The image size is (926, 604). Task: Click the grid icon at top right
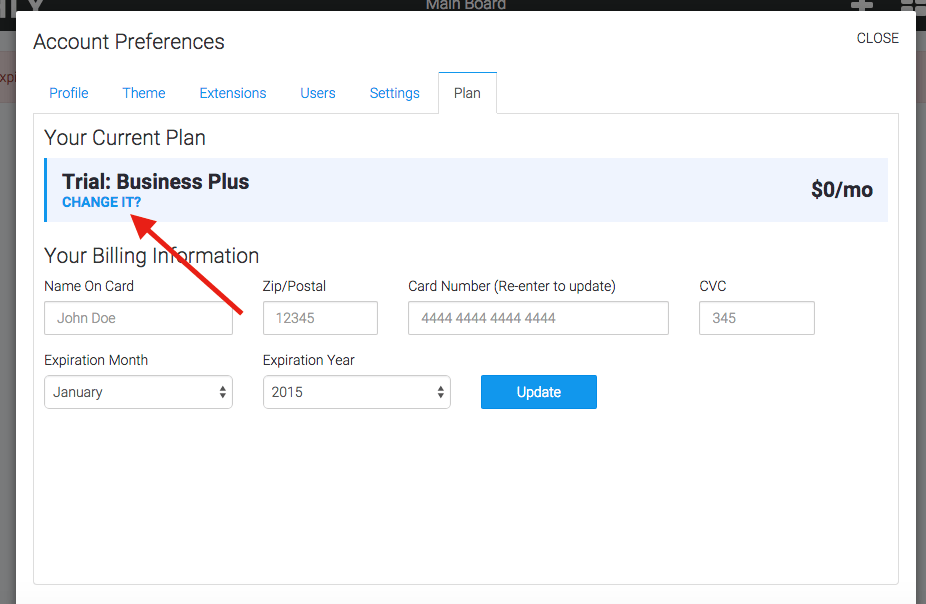(913, 5)
